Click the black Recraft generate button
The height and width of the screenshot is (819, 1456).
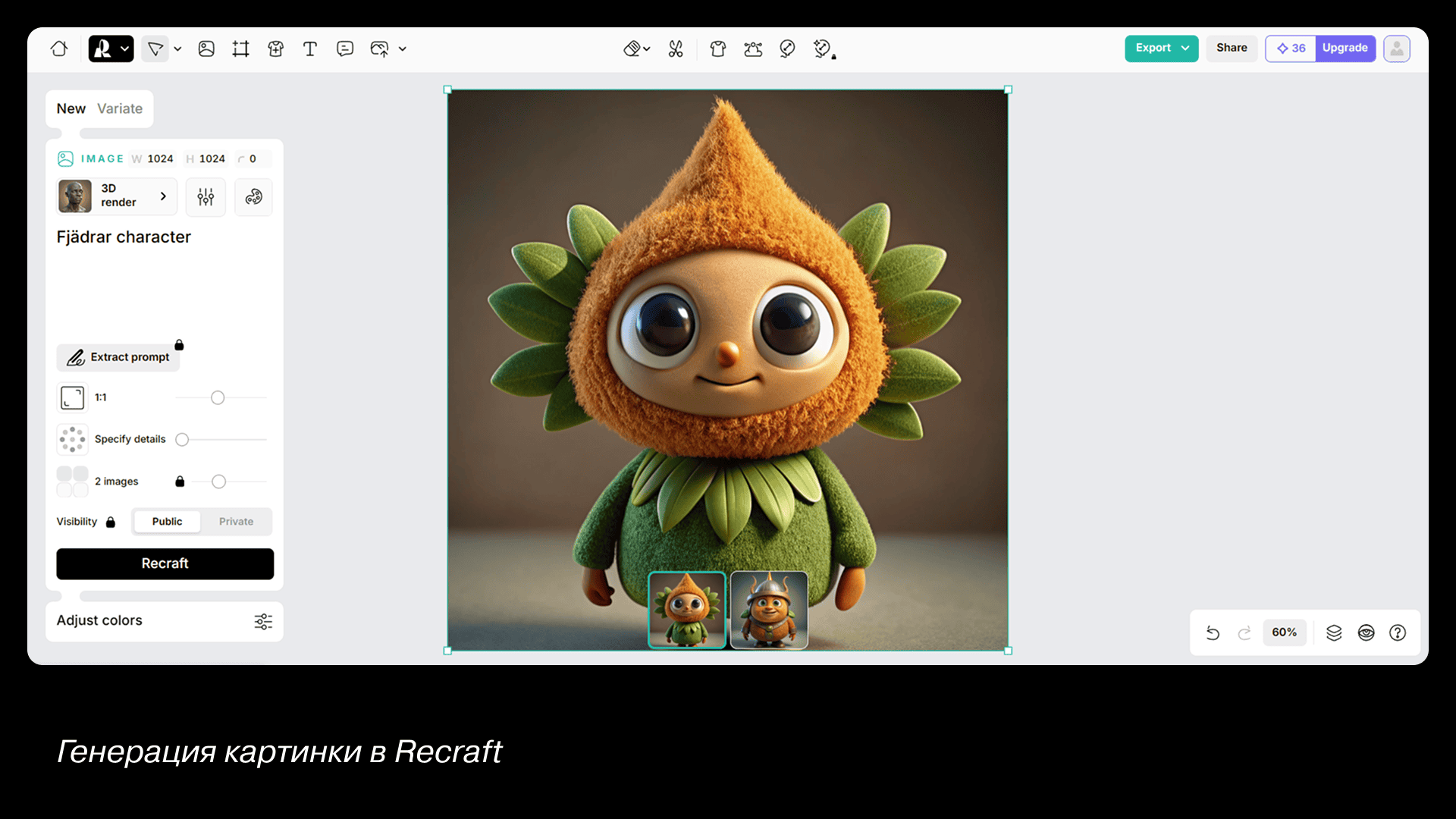coord(165,564)
